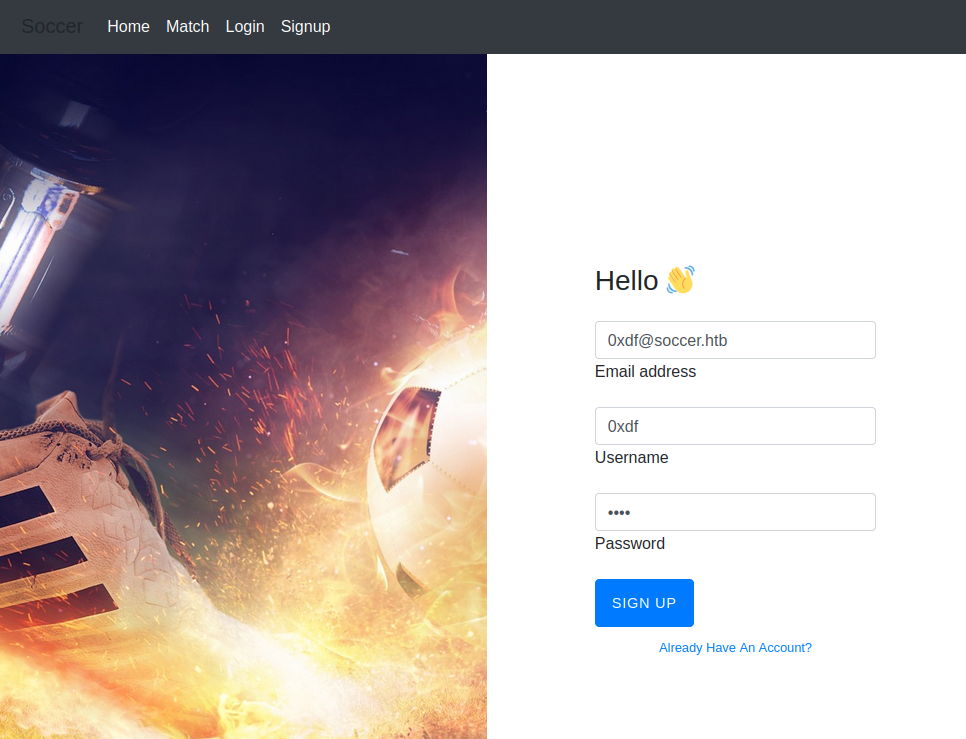The width and height of the screenshot is (966, 739).
Task: Focus the email field containing 0xdf@soccer.htb
Action: [735, 340]
